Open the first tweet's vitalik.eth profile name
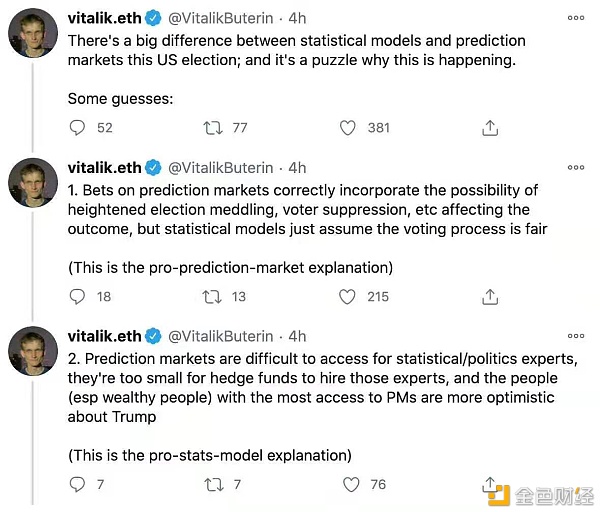 tap(105, 18)
